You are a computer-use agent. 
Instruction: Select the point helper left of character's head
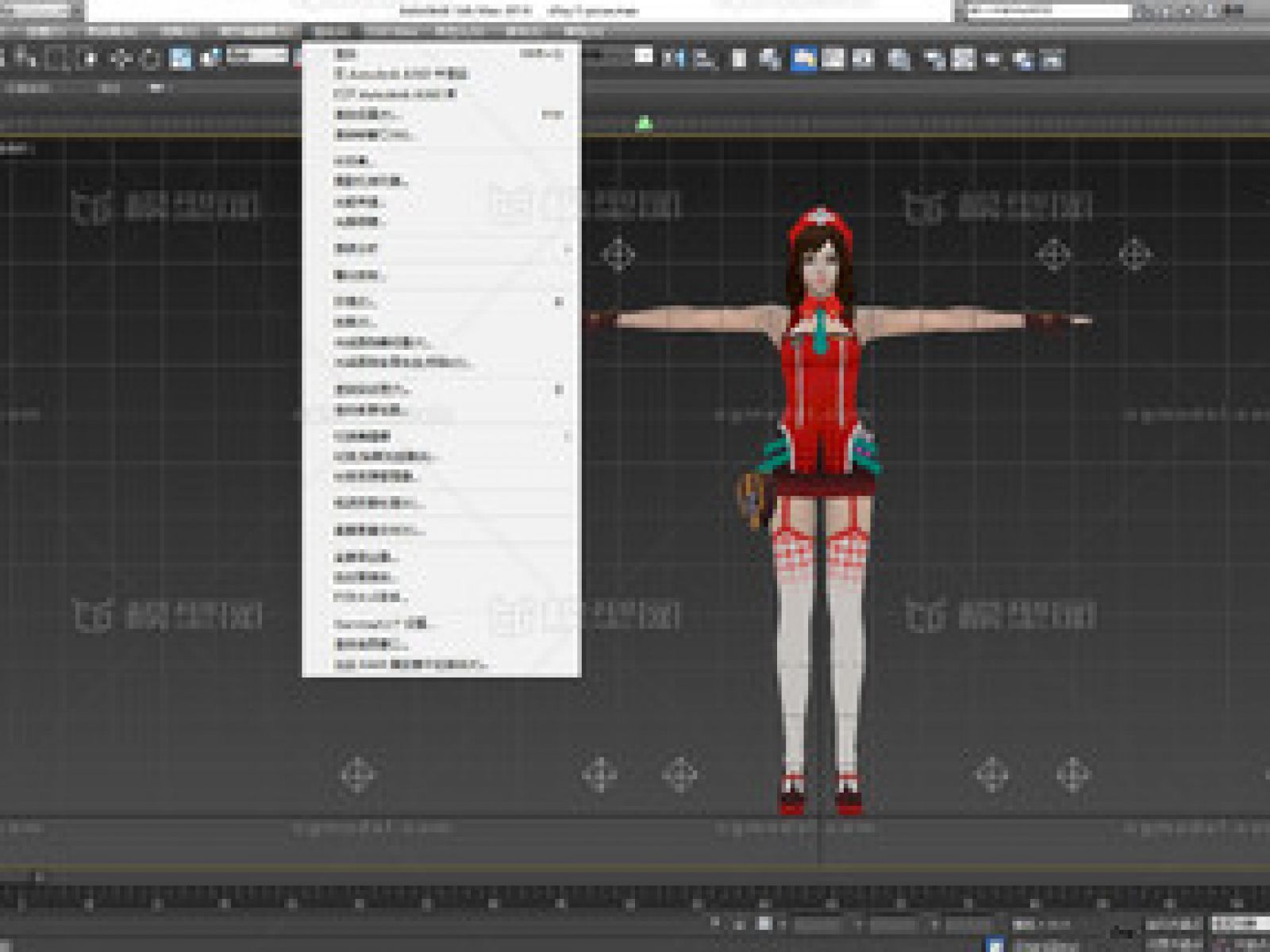[x=618, y=255]
